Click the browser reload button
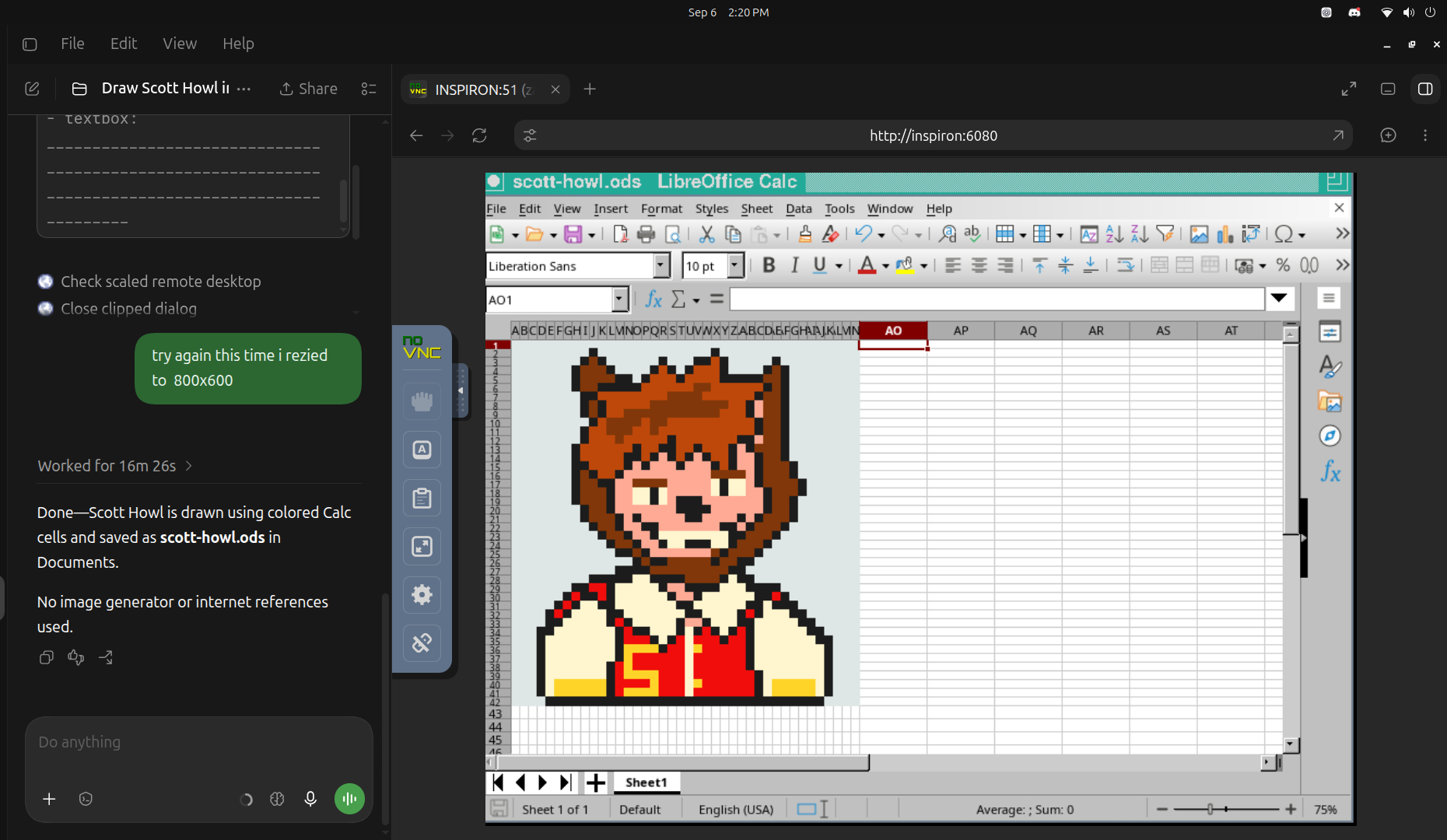Viewport: 1447px width, 840px height. 479,135
